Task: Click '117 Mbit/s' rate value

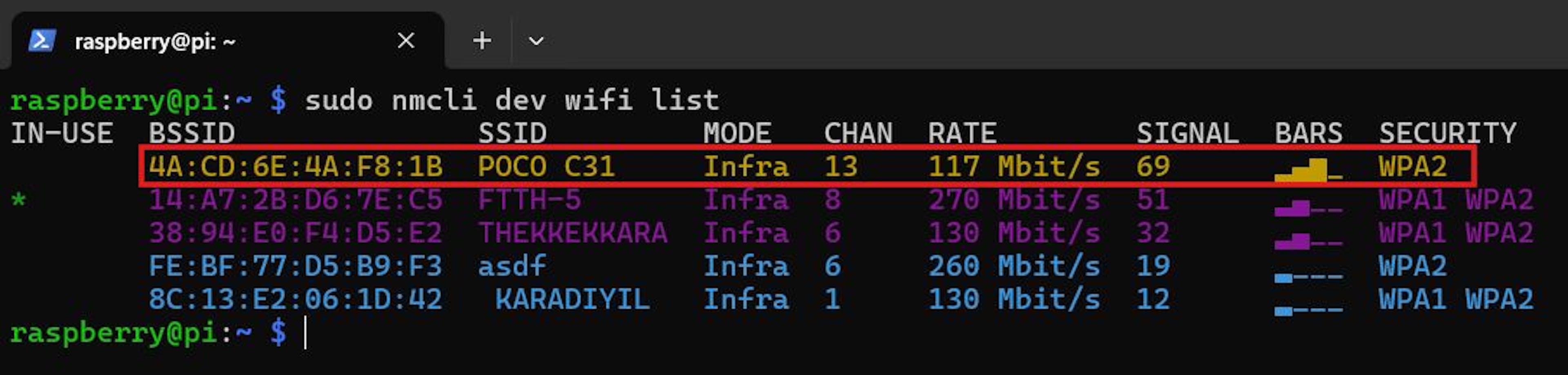Action: point(1015,166)
